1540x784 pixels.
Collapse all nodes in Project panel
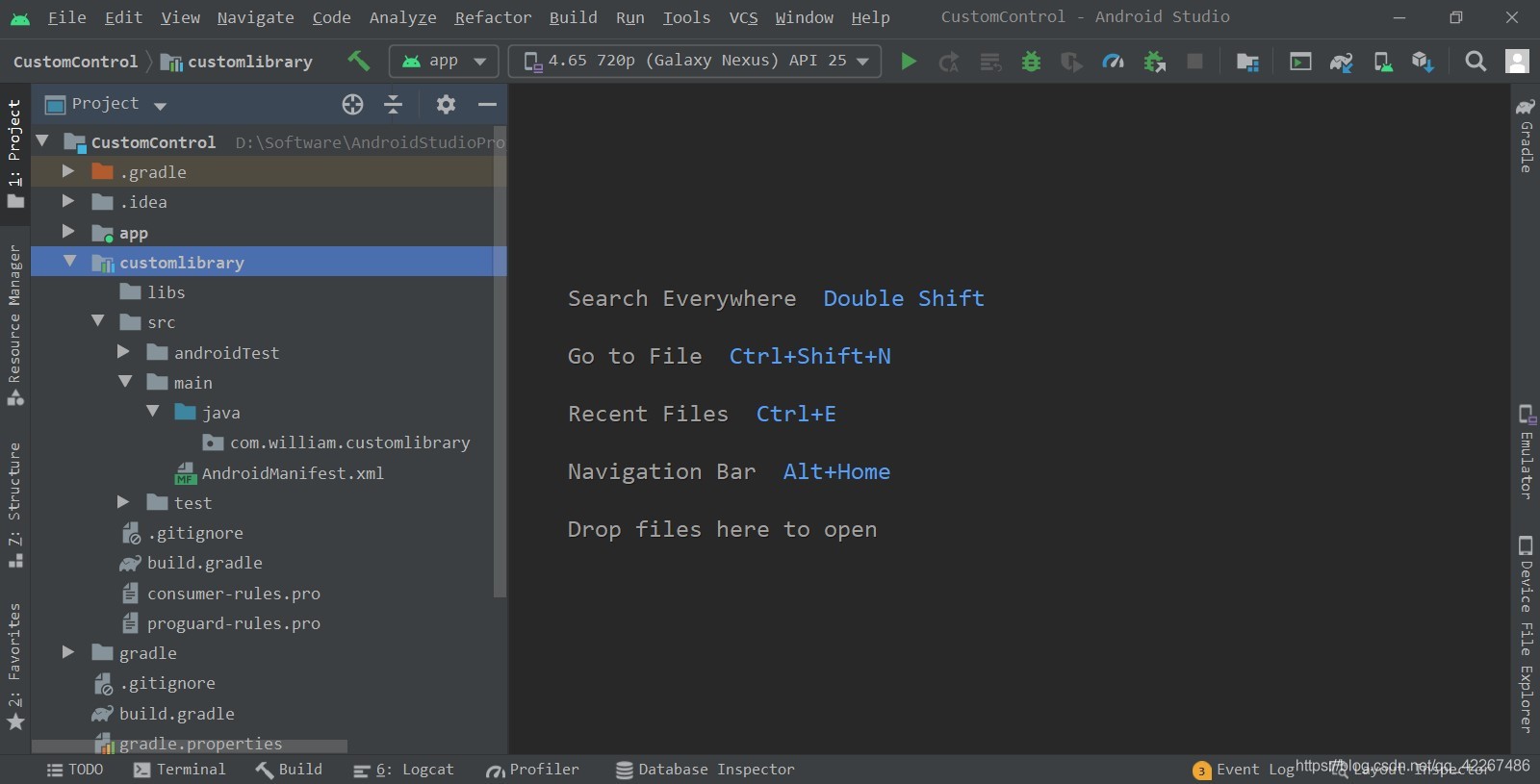(393, 104)
